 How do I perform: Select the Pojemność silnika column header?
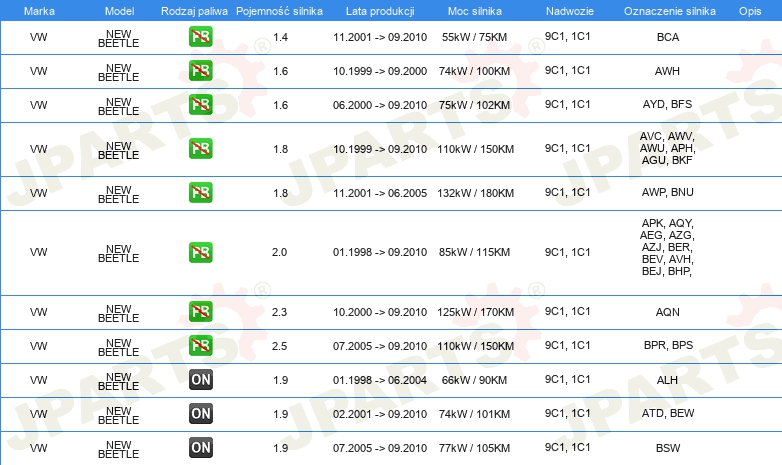279,11
